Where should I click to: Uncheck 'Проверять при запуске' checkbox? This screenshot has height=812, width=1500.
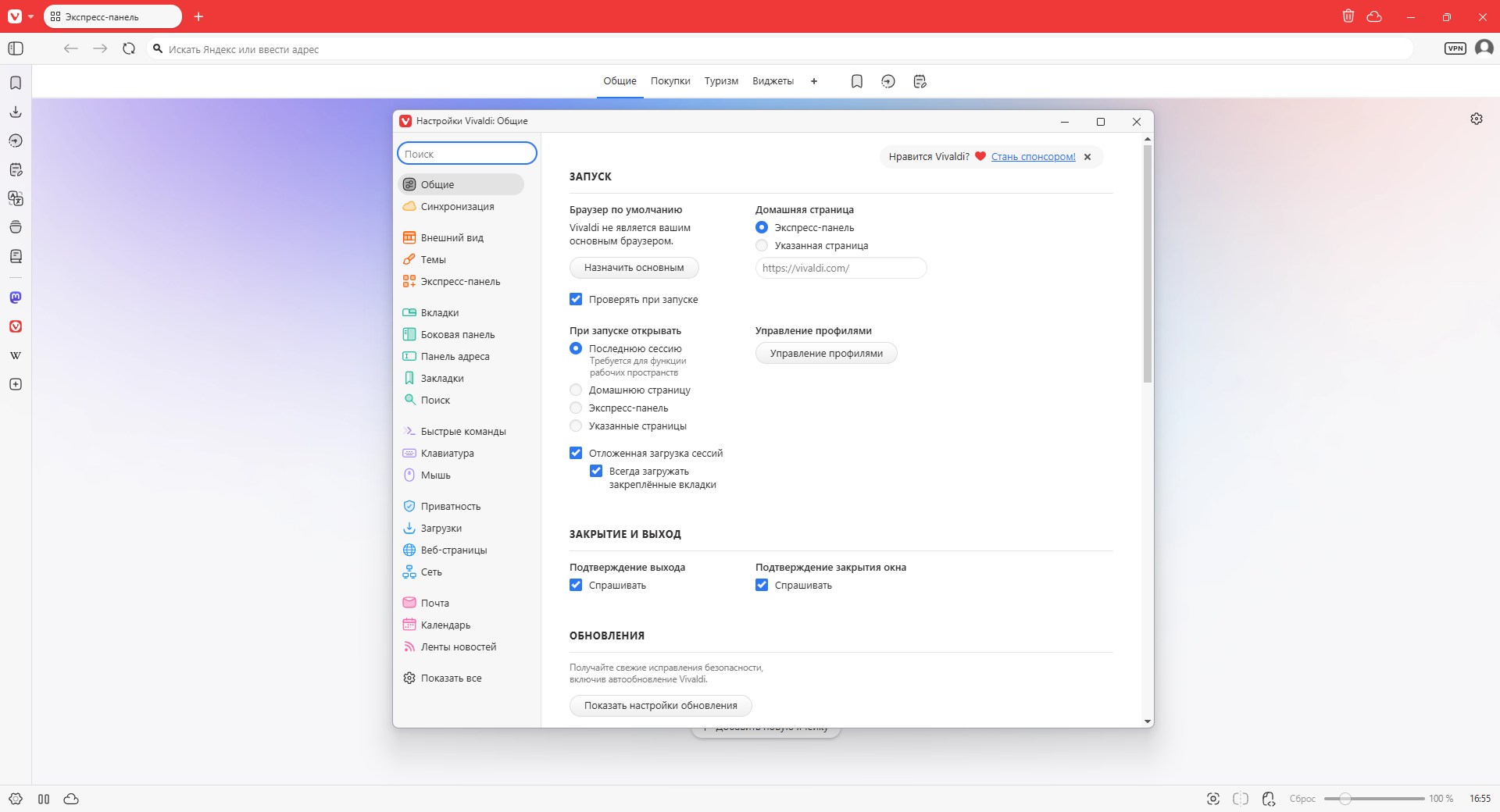pos(576,299)
